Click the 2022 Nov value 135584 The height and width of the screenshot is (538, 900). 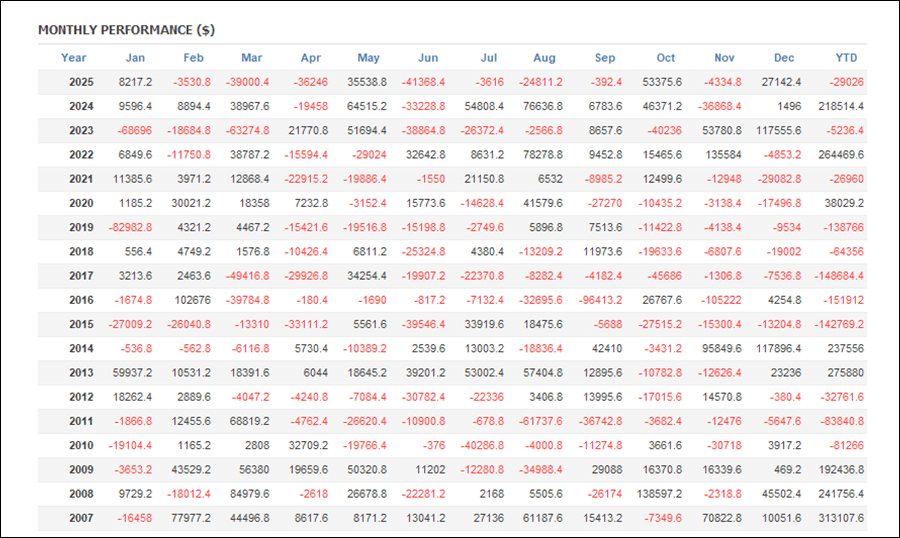(x=722, y=155)
